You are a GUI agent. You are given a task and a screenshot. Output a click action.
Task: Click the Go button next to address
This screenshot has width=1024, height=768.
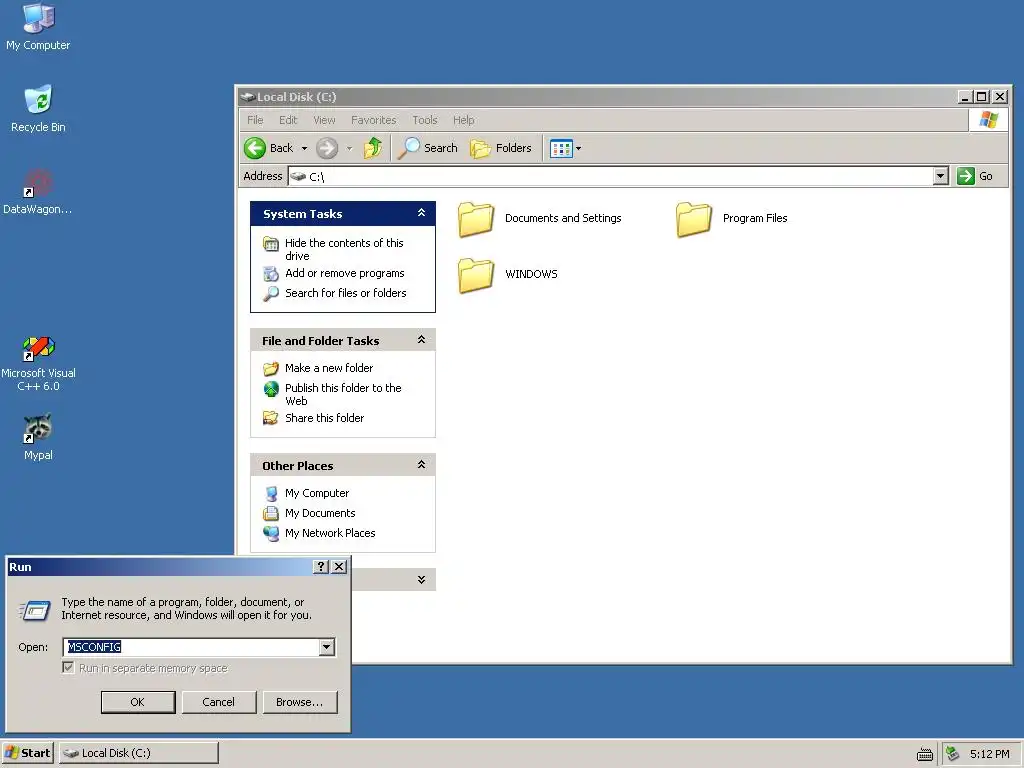coord(975,176)
